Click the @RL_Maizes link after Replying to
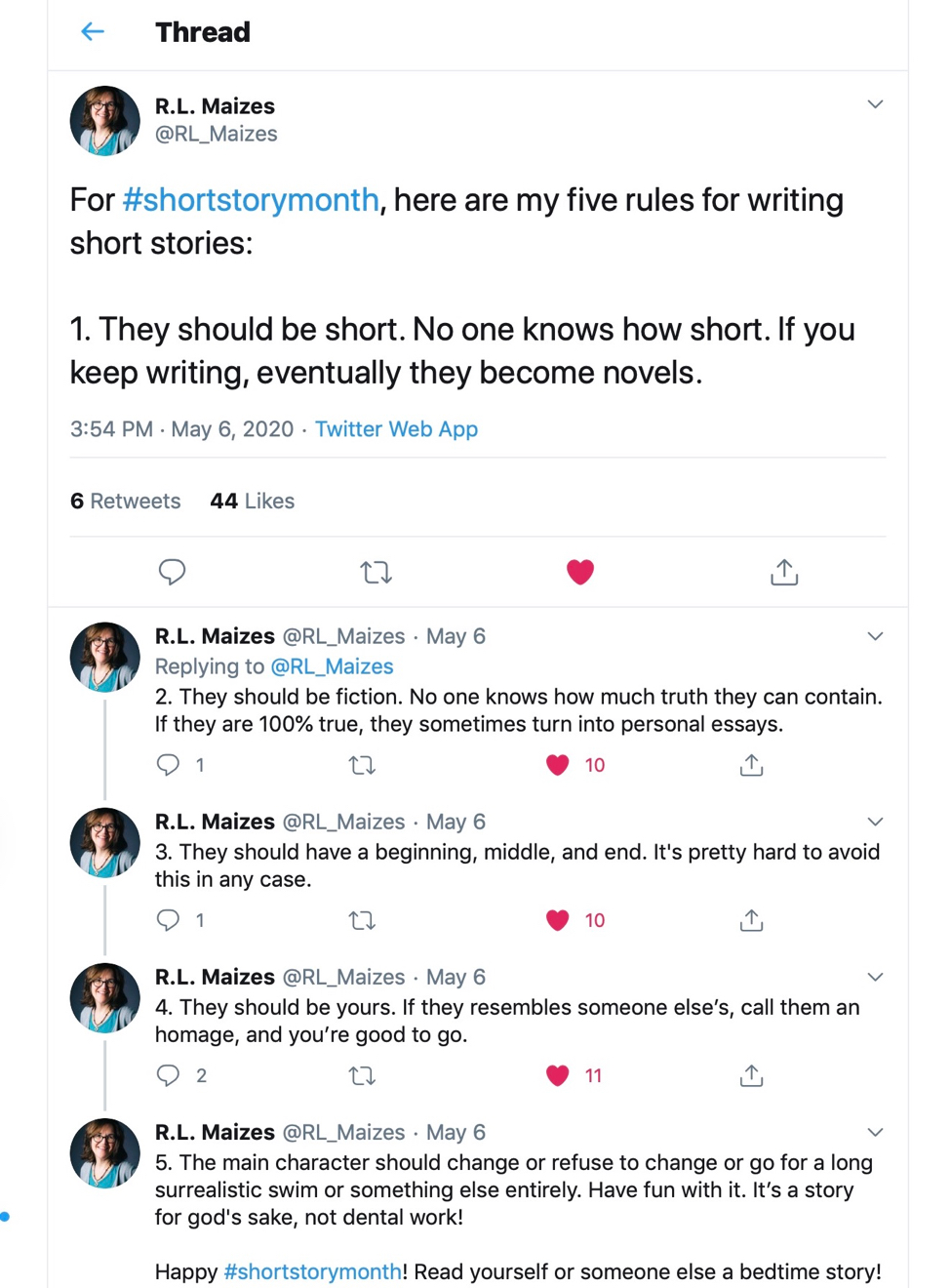This screenshot has height=1288, width=951. point(332,666)
